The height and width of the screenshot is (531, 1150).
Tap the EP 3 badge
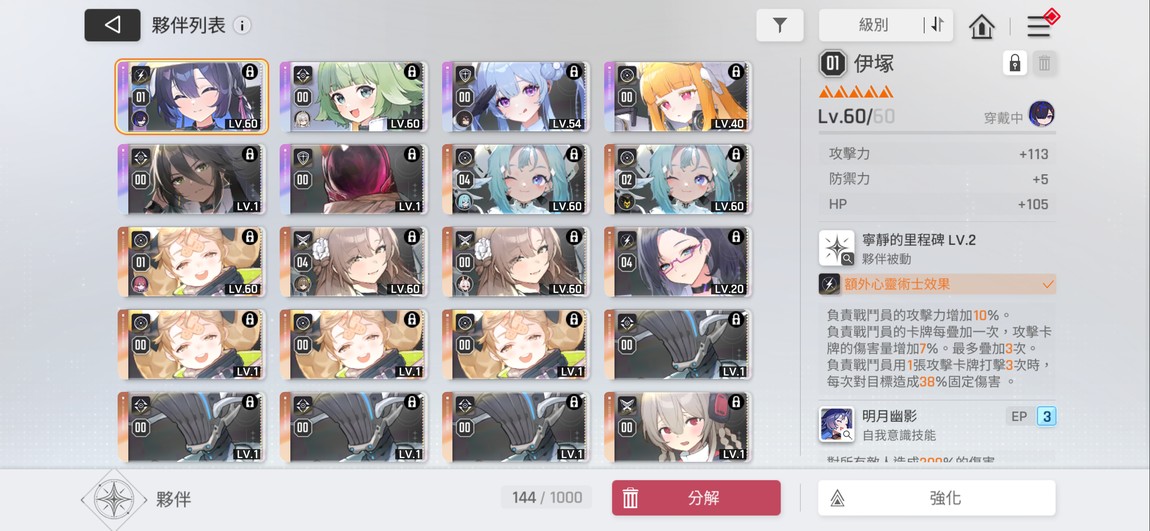point(1030,417)
